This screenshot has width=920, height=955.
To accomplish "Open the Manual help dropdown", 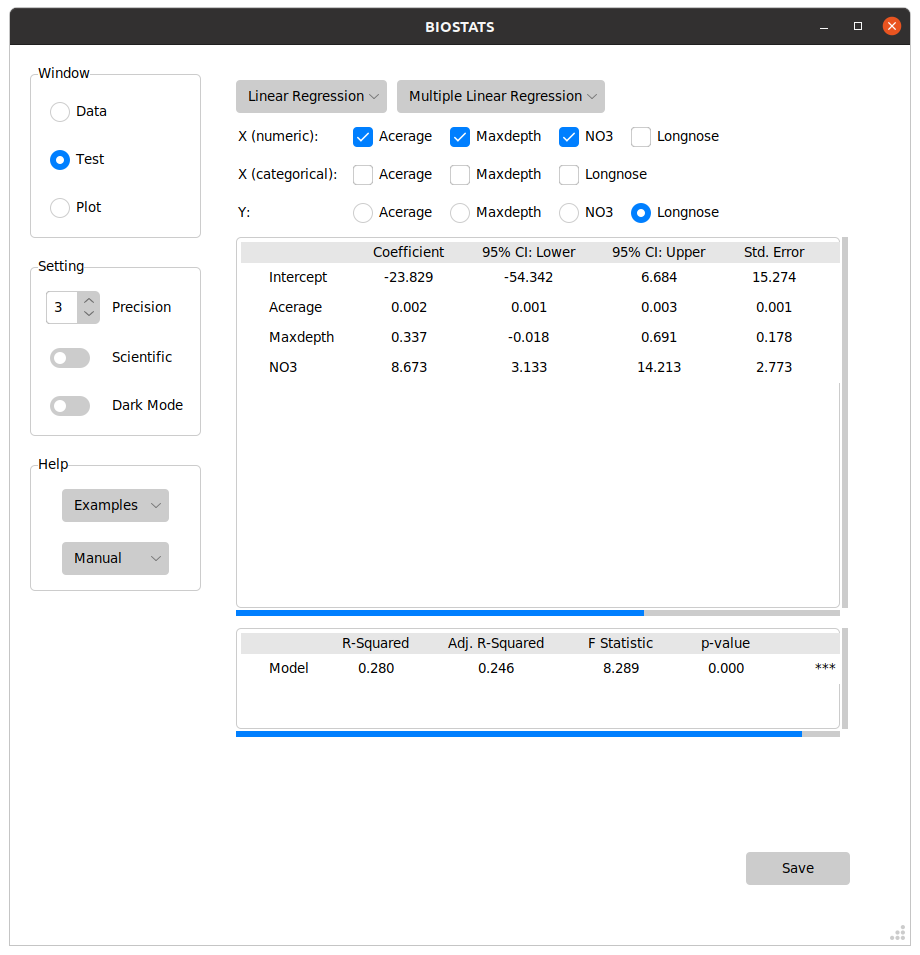I will tap(115, 558).
